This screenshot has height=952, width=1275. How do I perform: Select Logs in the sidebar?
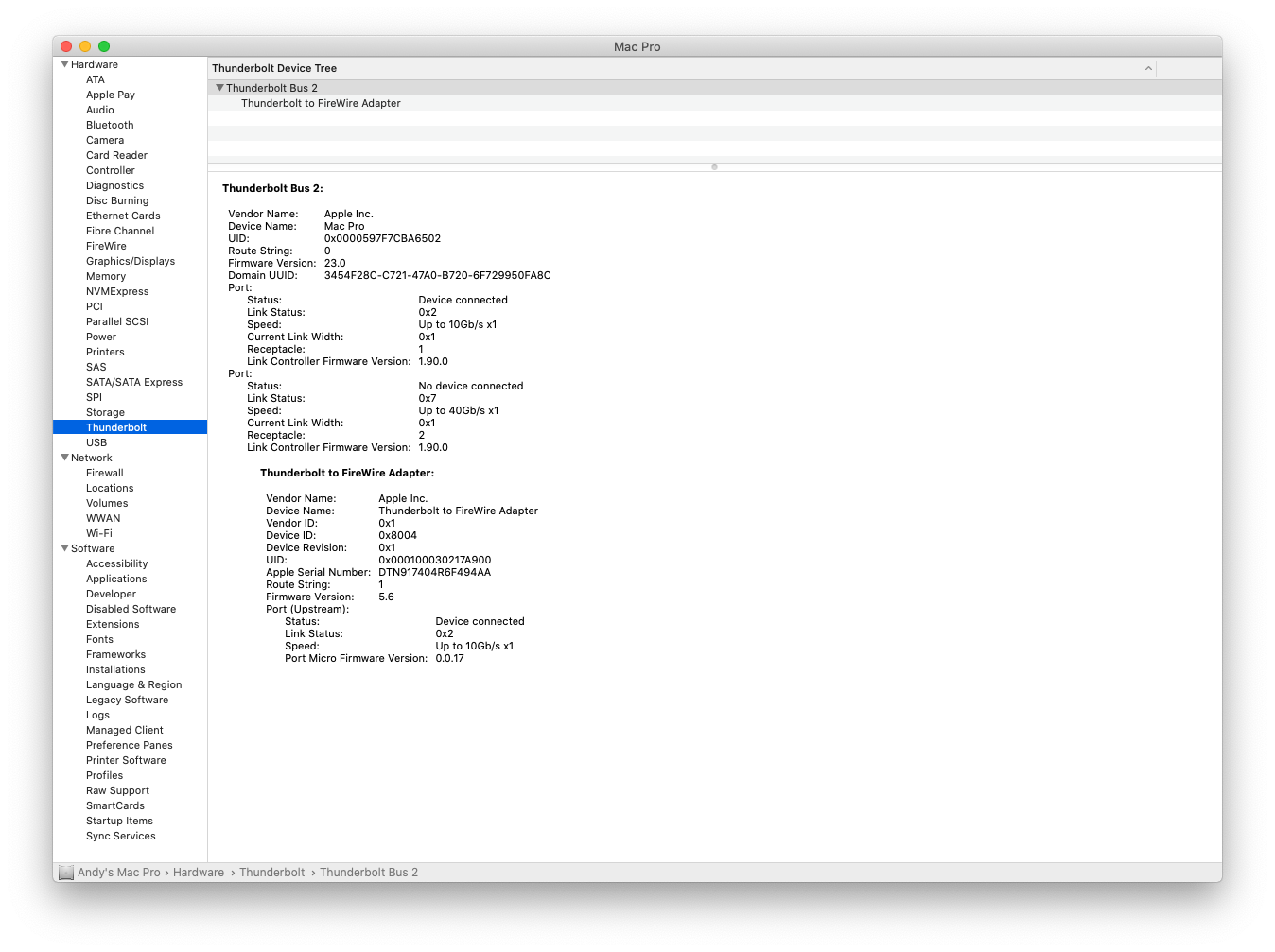[97, 715]
